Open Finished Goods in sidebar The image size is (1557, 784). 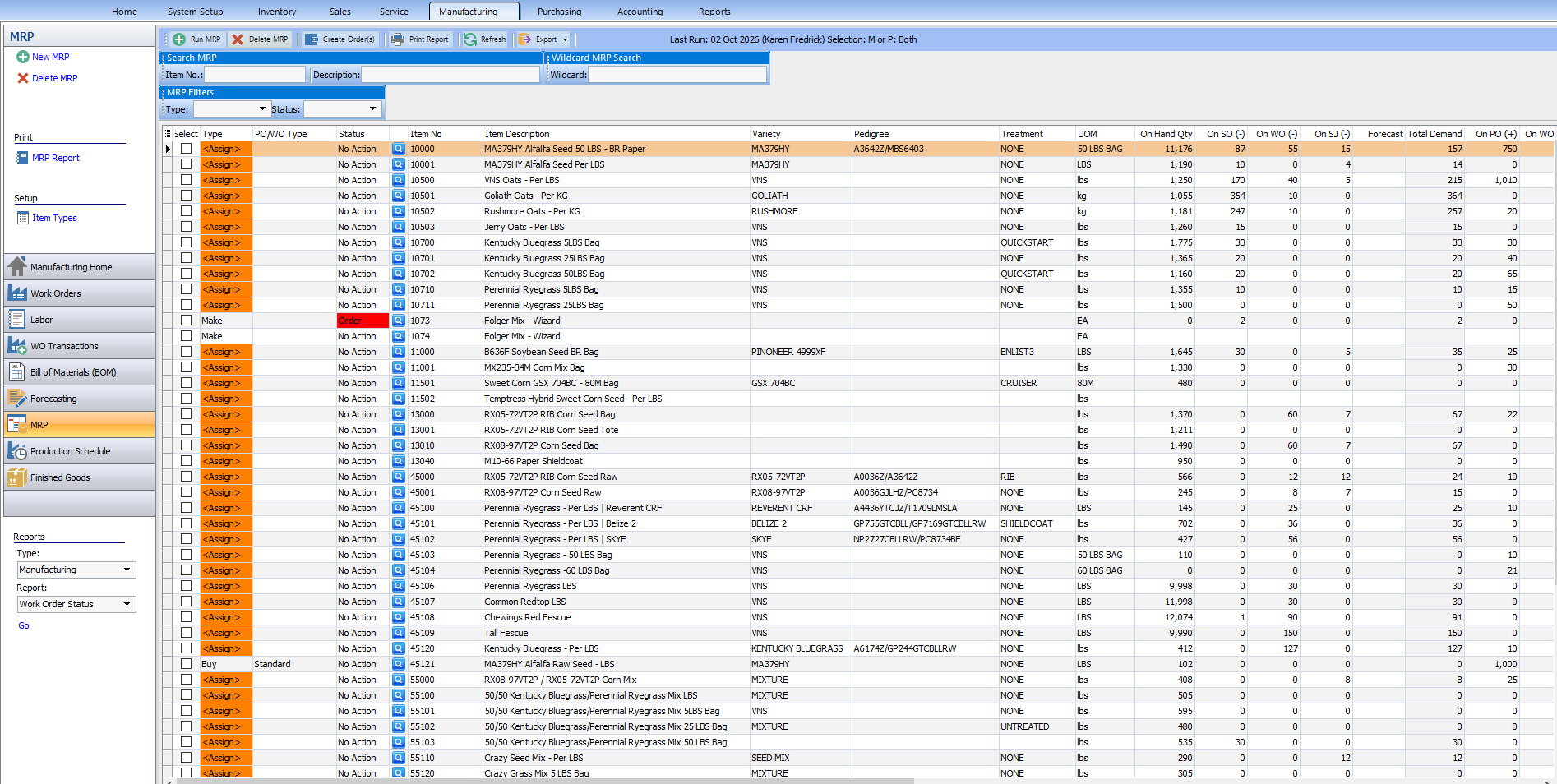[x=79, y=477]
